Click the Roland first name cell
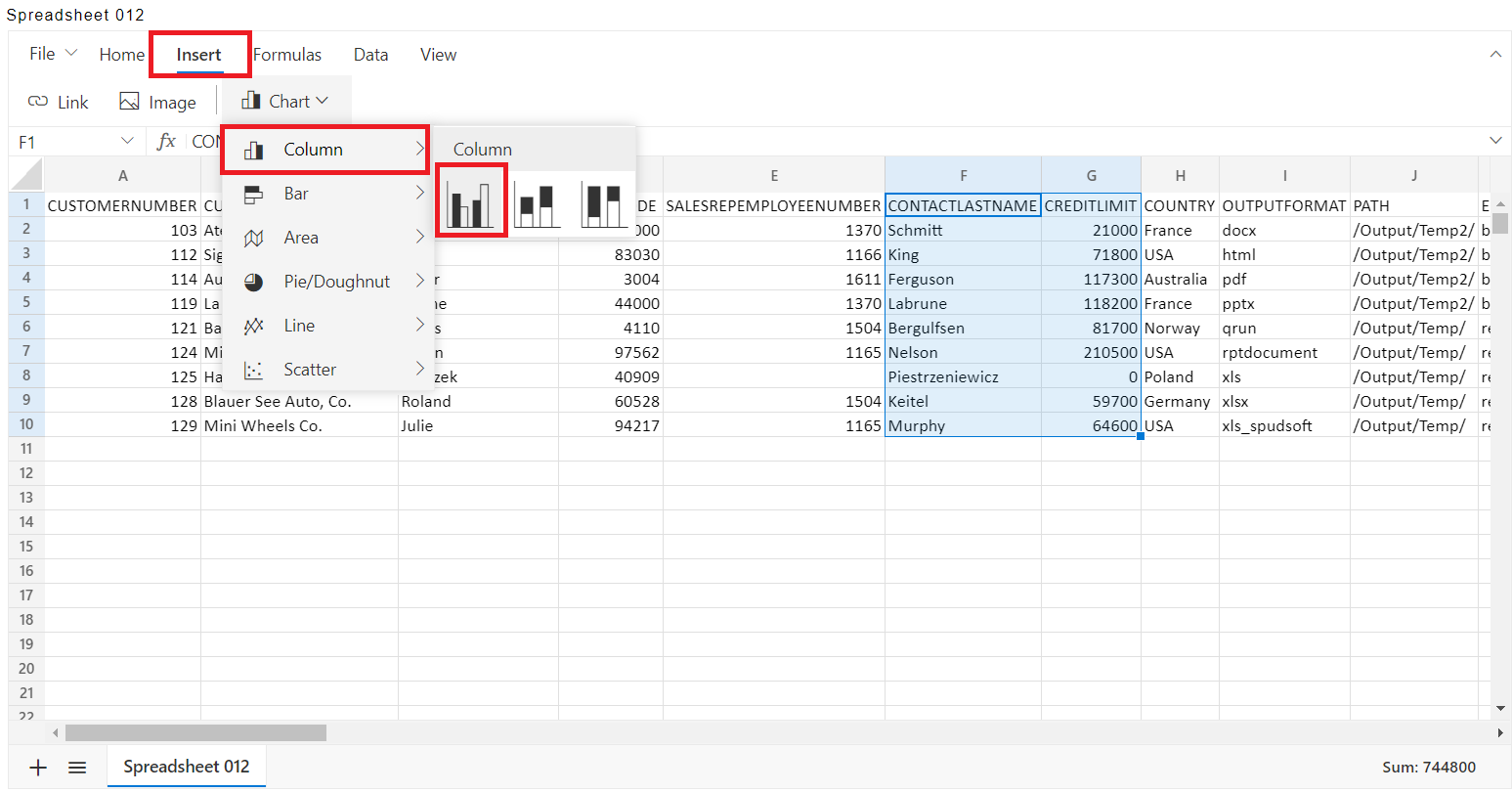The width and height of the screenshot is (1512, 793). click(x=478, y=401)
